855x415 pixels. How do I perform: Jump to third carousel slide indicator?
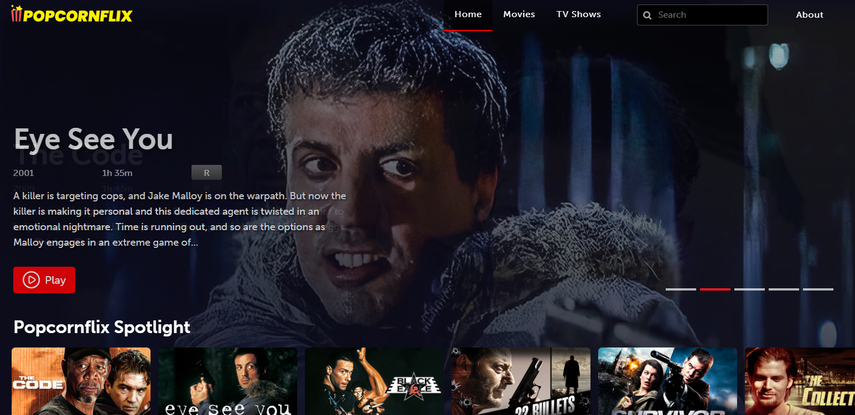pos(749,289)
